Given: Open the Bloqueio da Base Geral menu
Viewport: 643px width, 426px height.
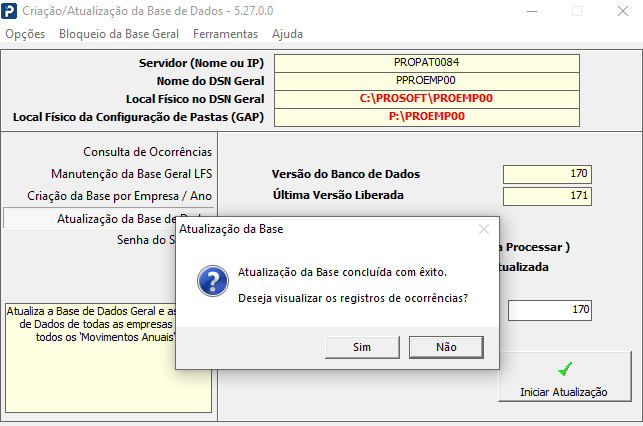Looking at the screenshot, I should coord(119,34).
